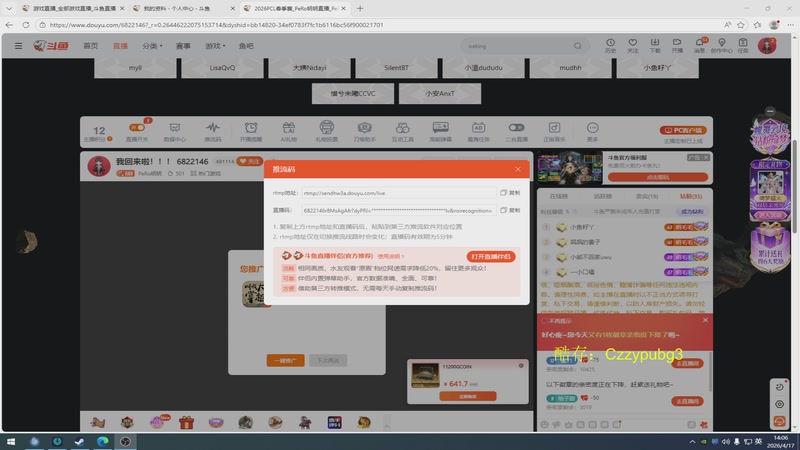Open 开播 start streaming icon in header
800x450 pixels.
[677, 46]
